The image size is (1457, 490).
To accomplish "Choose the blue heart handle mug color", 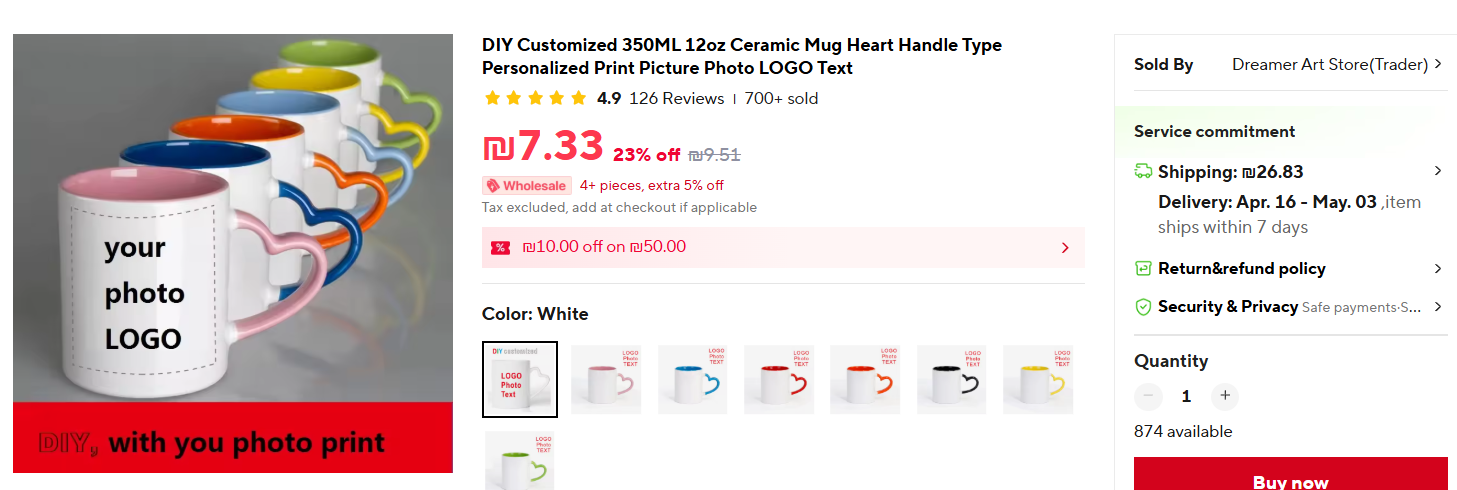I will click(693, 379).
